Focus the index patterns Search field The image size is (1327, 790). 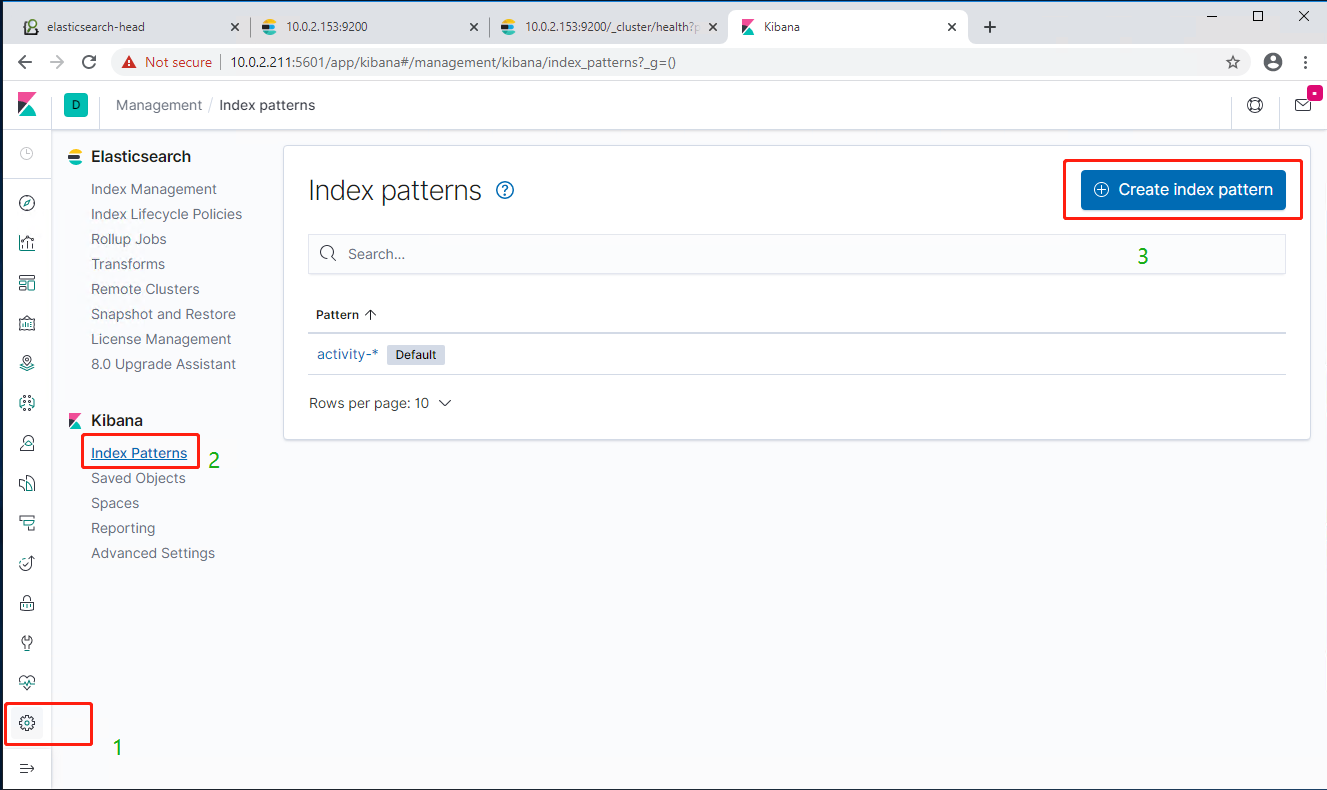[797, 254]
